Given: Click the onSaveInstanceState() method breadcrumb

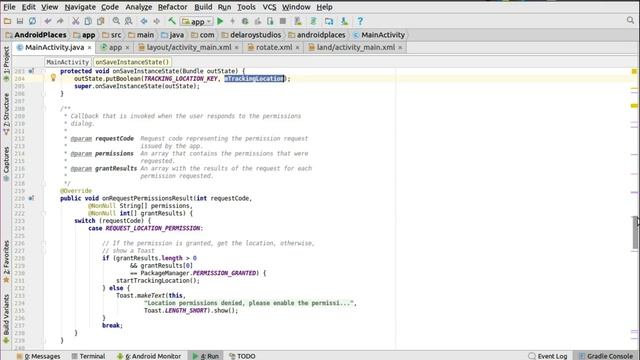Looking at the screenshot, I should pyautogui.click(x=132, y=62).
